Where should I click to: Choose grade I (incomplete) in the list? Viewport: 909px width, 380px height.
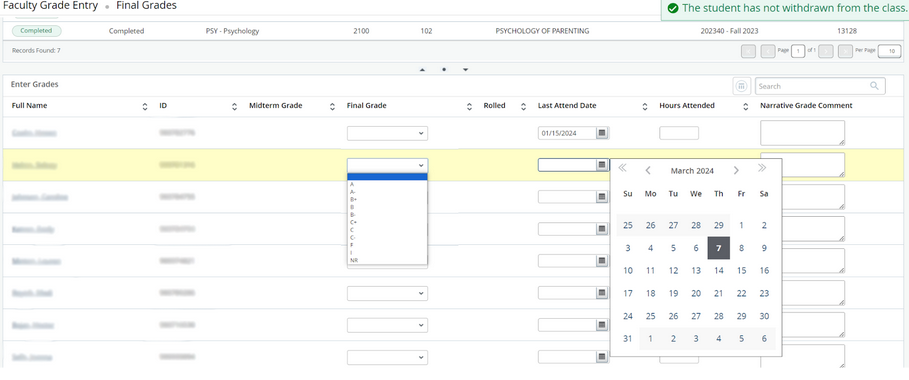(x=387, y=252)
